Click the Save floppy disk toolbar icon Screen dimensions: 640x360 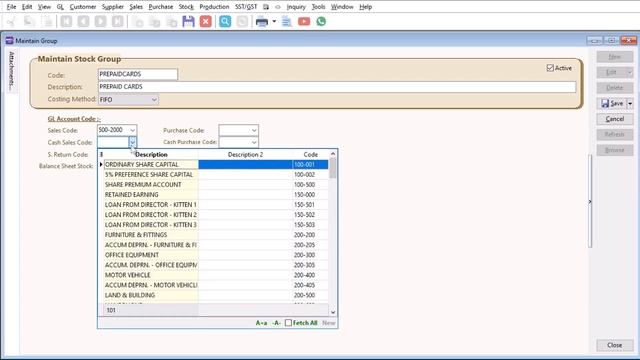pyautogui.click(x=188, y=22)
